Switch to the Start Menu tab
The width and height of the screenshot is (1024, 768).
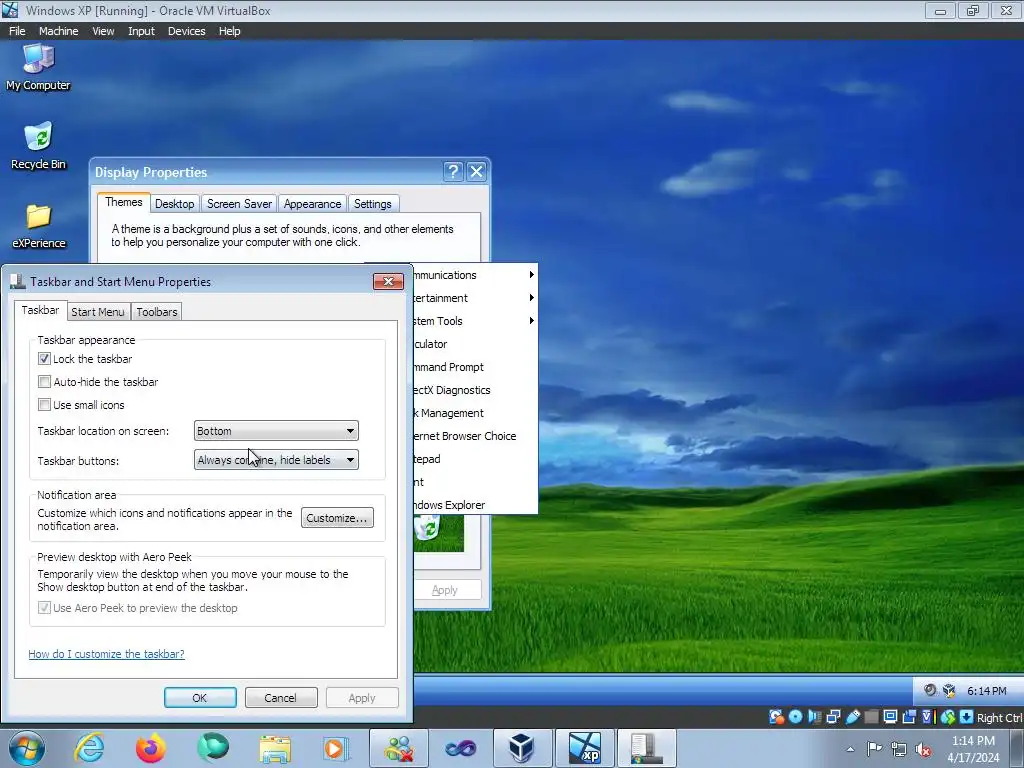coord(98,312)
